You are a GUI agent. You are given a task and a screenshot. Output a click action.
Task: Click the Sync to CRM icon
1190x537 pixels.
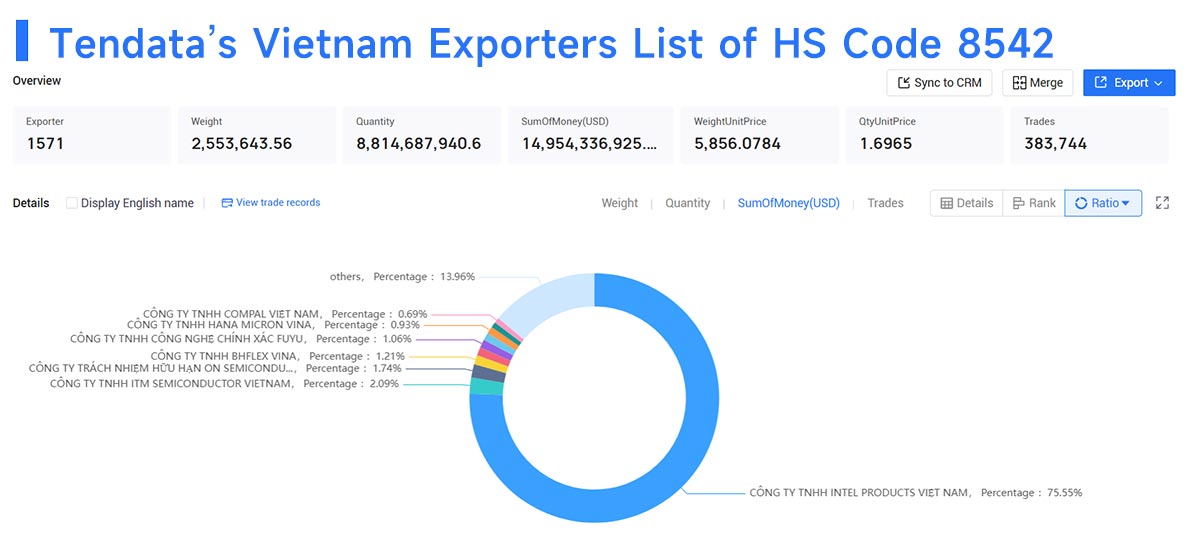pos(904,83)
